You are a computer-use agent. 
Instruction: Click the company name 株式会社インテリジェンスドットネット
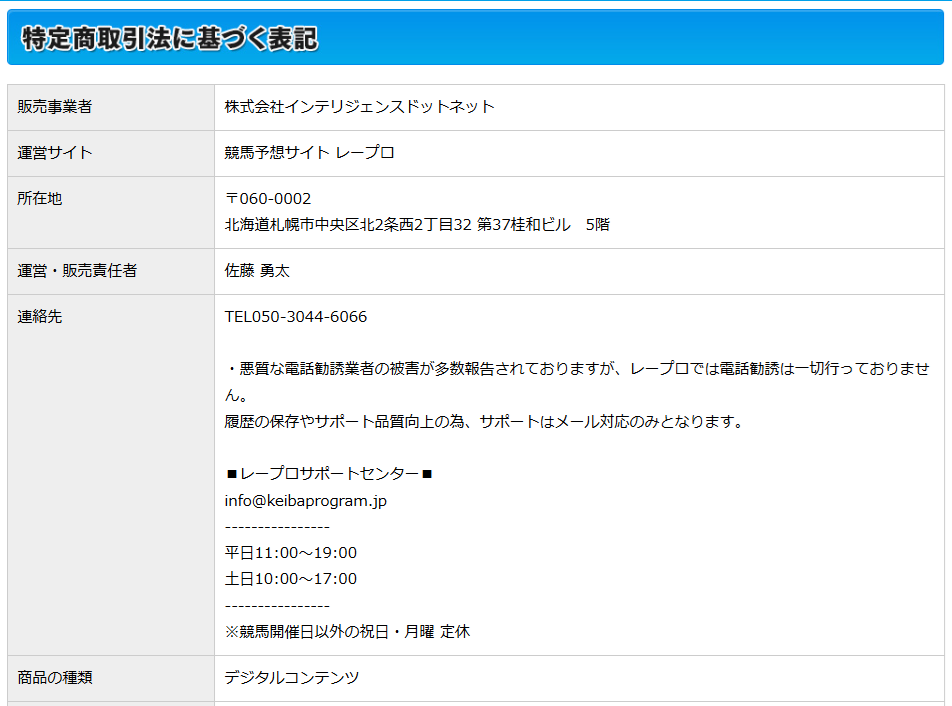(359, 107)
